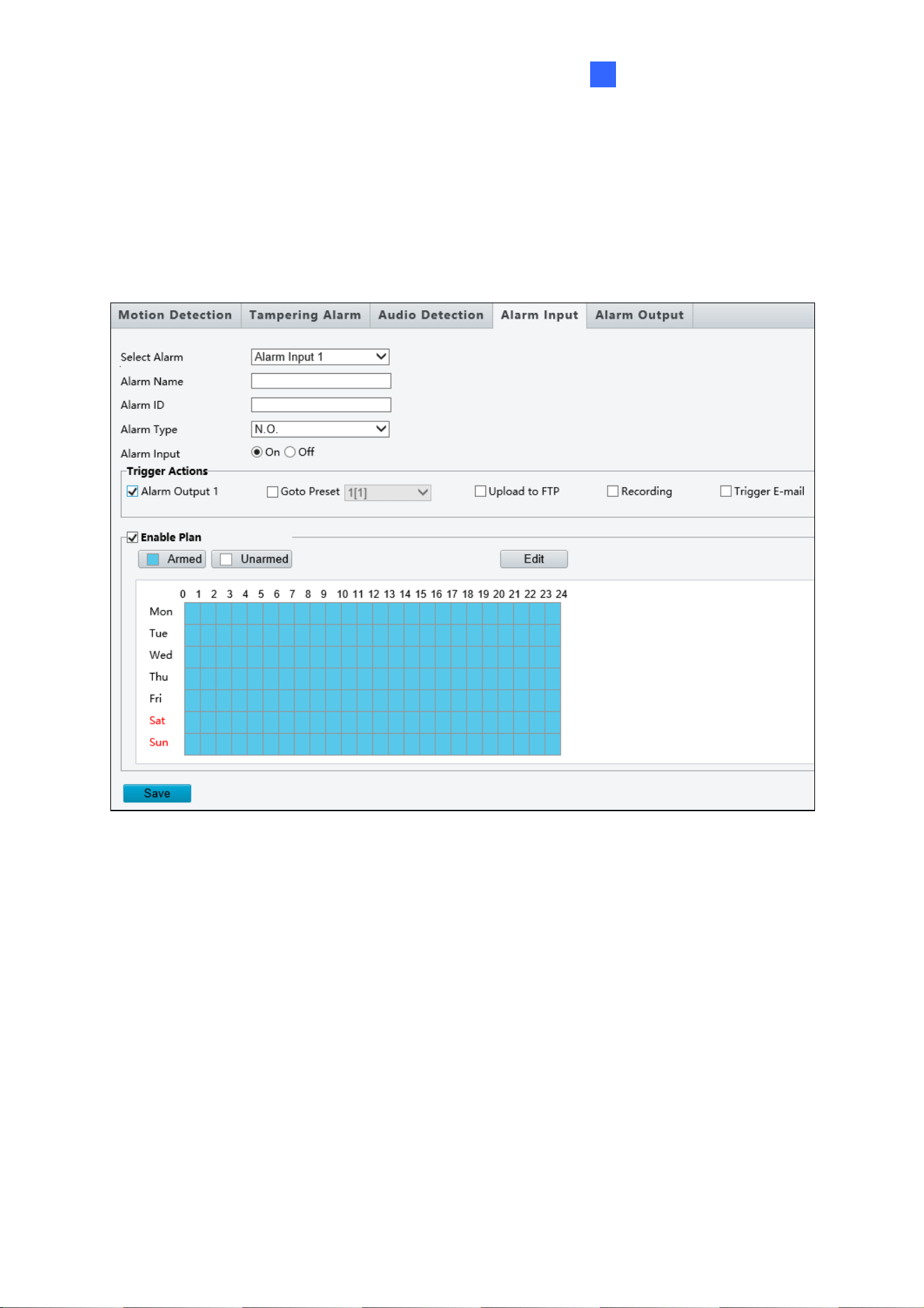Switch to the Motion Detection tab
The image size is (924, 1308).
pyautogui.click(x=175, y=315)
